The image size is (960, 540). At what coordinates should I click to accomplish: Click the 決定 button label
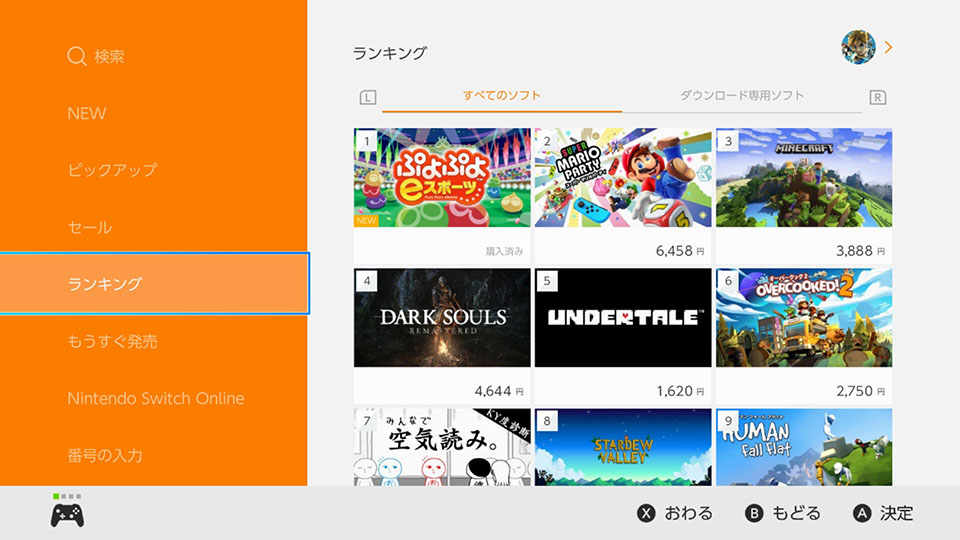[897, 513]
